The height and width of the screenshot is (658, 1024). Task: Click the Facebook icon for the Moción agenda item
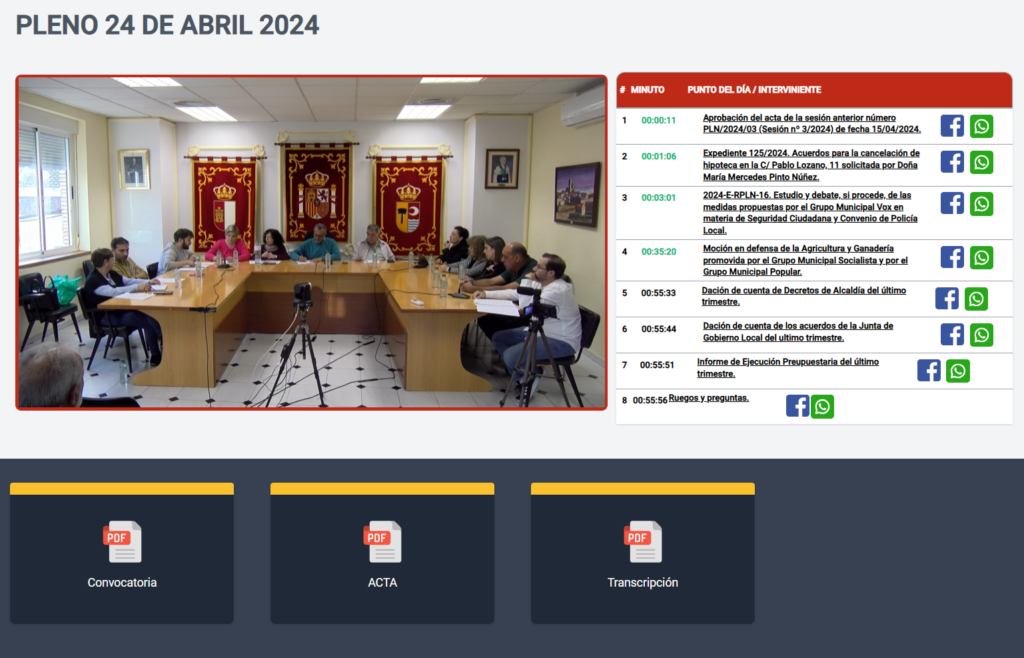pyautogui.click(x=952, y=257)
